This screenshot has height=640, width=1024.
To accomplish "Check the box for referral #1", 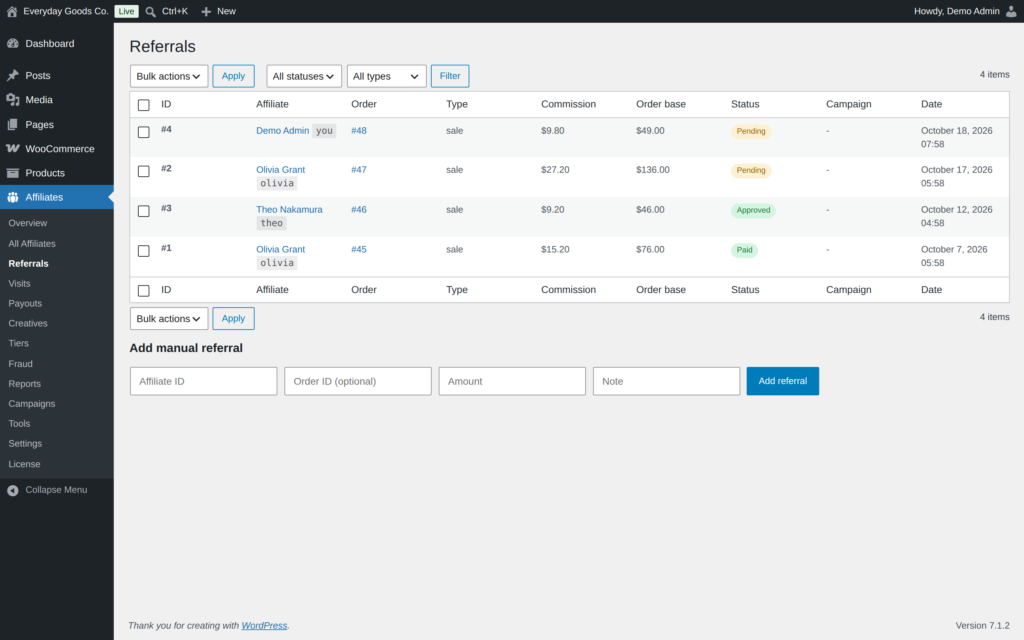I will pyautogui.click(x=144, y=251).
